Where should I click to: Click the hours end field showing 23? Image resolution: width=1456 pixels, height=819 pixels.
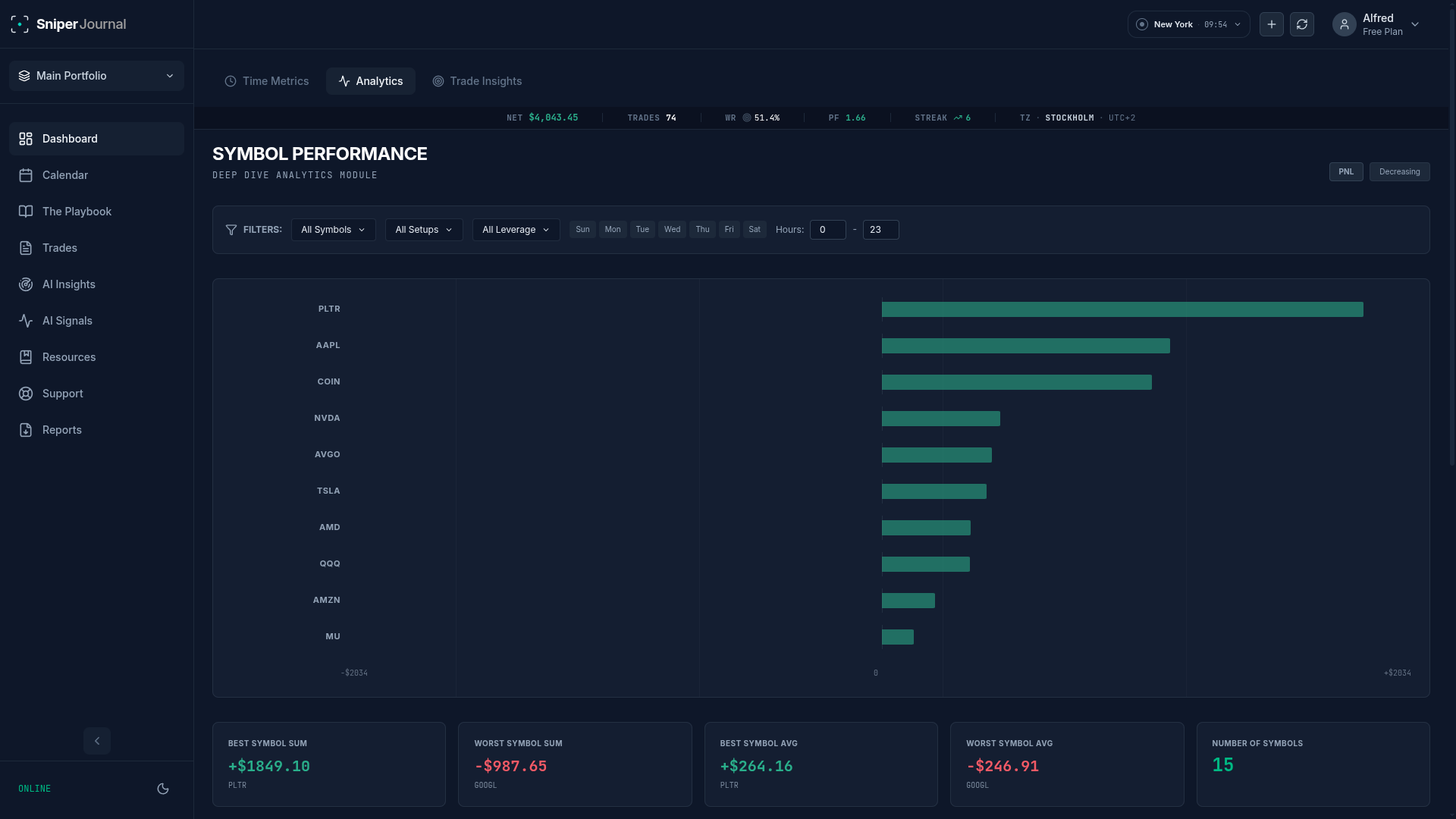880,230
